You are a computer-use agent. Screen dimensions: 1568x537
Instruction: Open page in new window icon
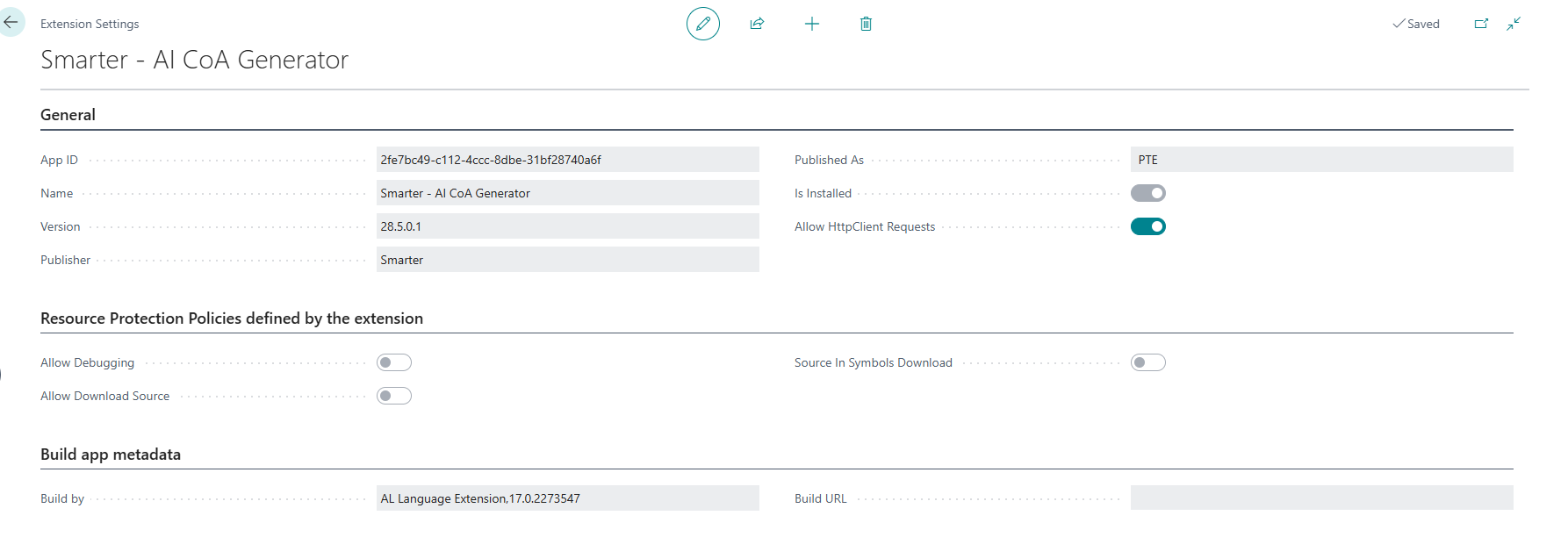coord(1481,24)
